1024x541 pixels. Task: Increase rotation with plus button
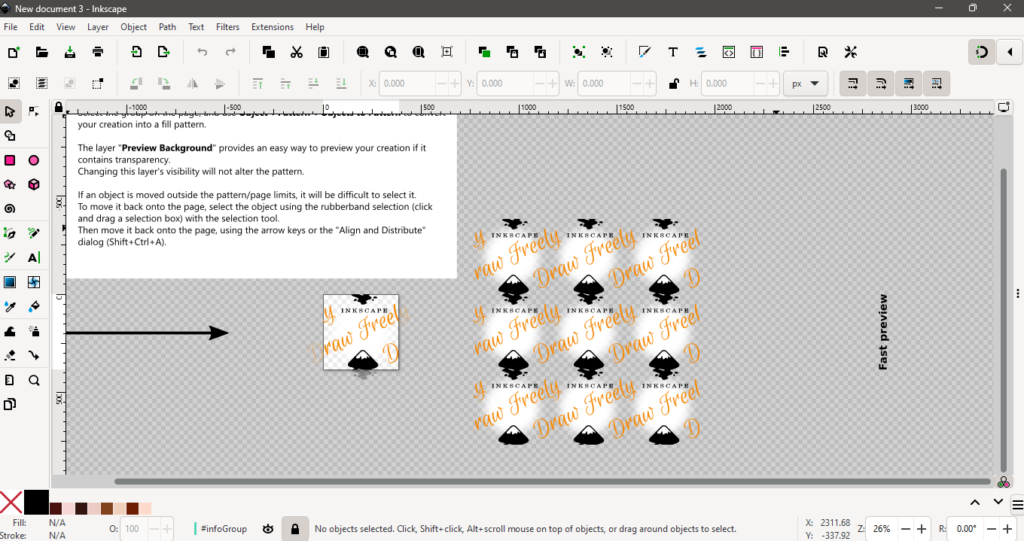coord(1007,529)
